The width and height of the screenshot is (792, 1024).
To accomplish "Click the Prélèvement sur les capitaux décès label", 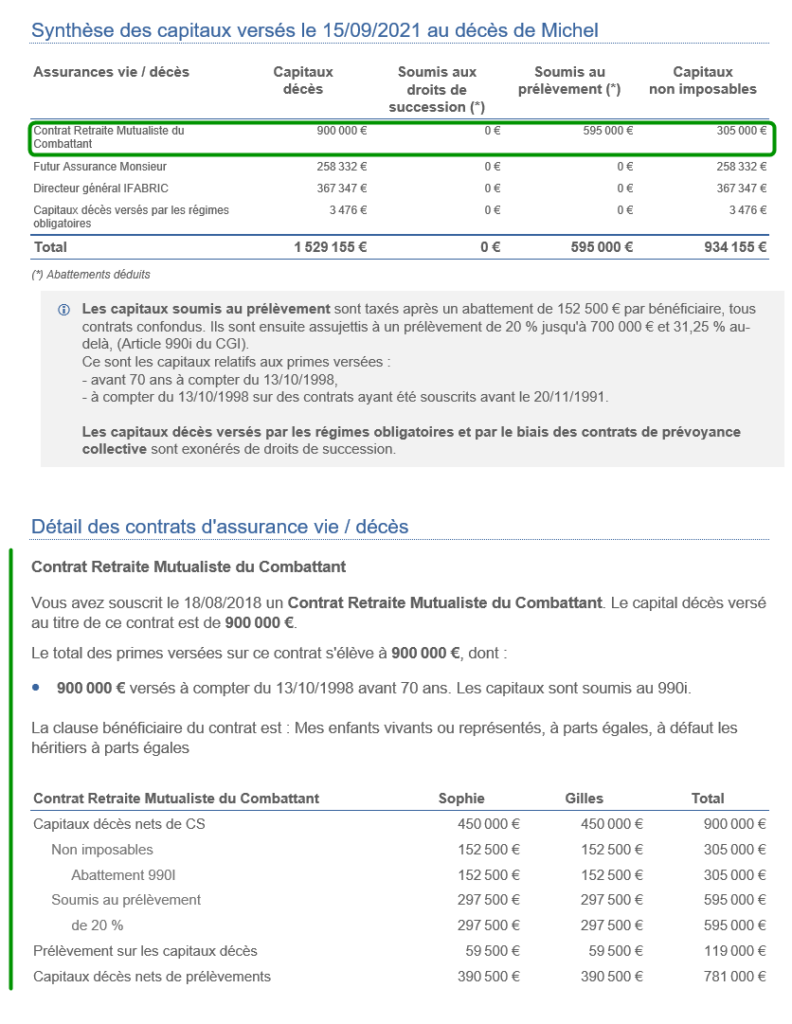I will point(145,950).
